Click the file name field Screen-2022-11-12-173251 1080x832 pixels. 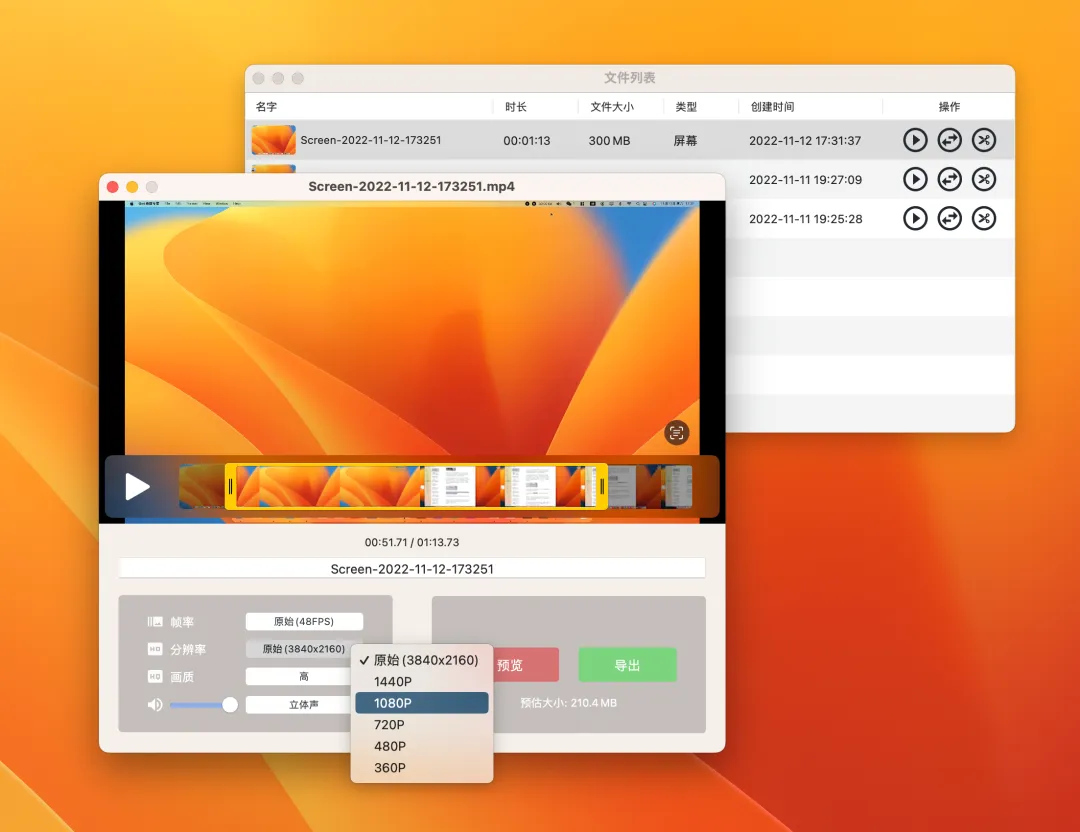[412, 569]
